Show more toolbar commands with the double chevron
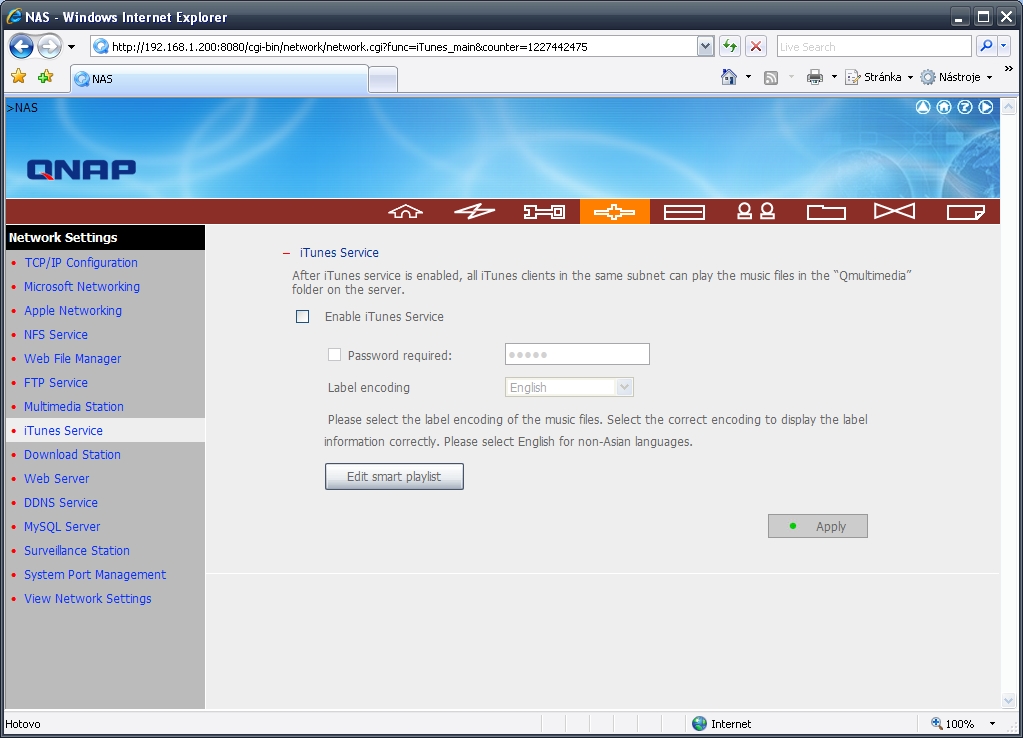This screenshot has width=1023, height=738. click(1009, 69)
